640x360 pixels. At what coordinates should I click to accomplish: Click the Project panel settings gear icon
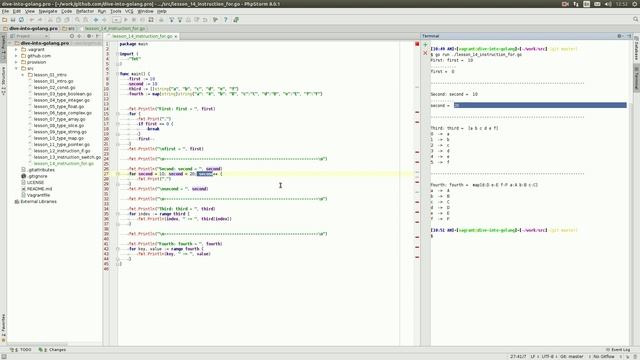tap(89, 36)
